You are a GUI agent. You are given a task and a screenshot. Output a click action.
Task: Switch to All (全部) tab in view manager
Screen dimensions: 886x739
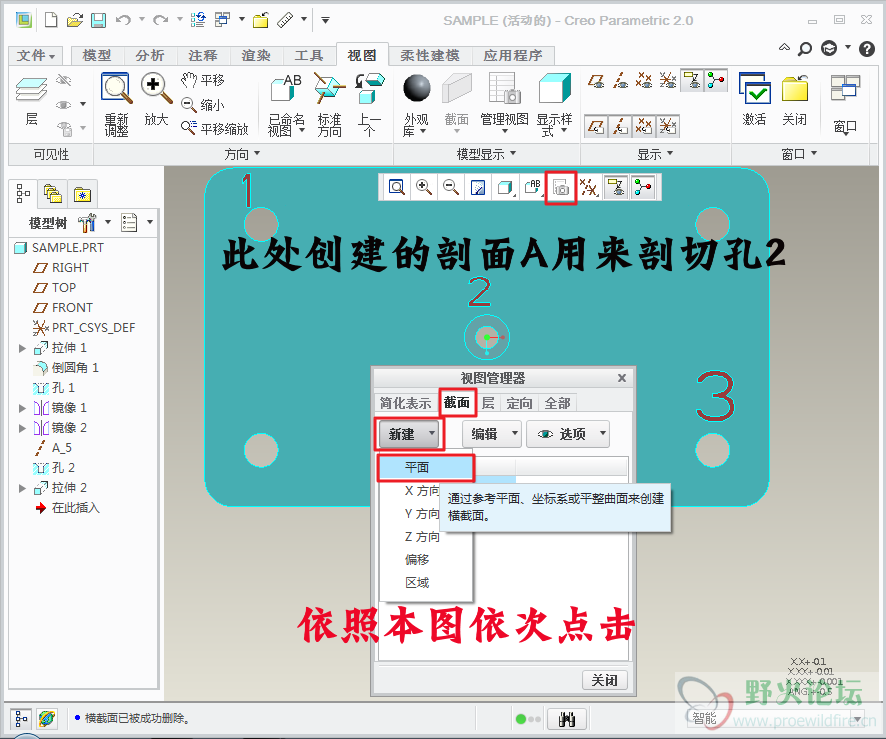(x=557, y=403)
